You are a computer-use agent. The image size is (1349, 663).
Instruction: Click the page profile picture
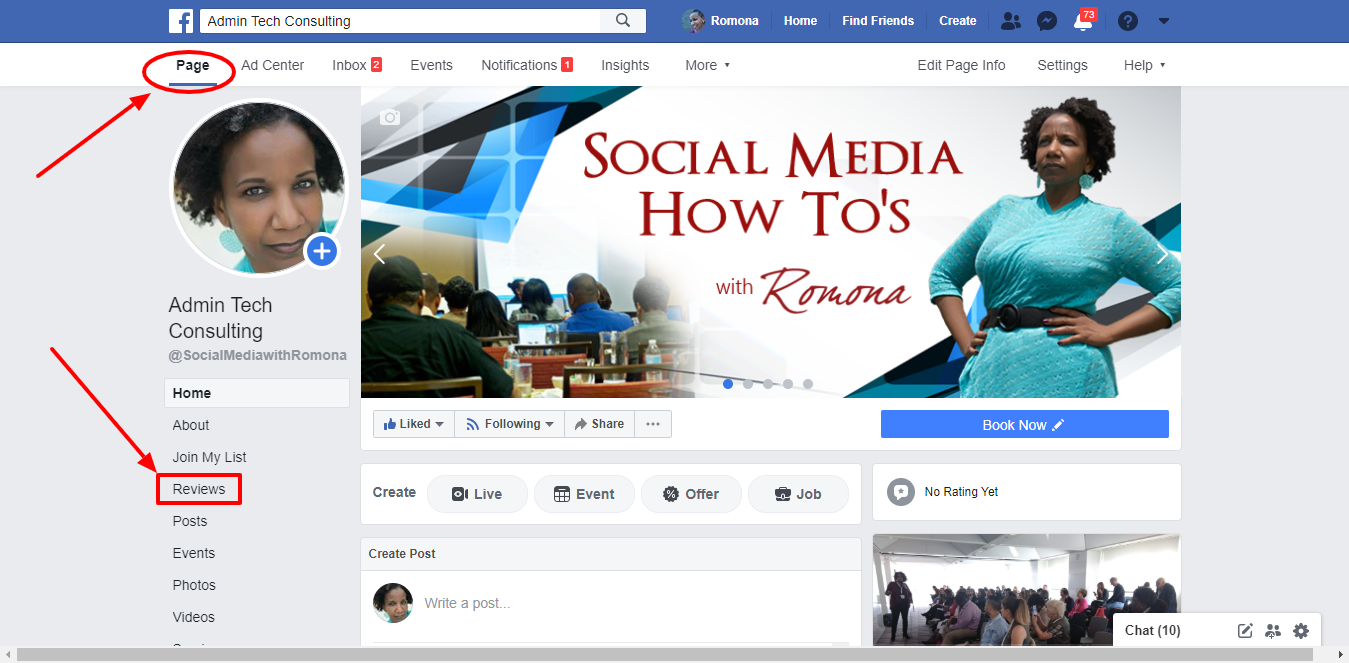pyautogui.click(x=259, y=187)
